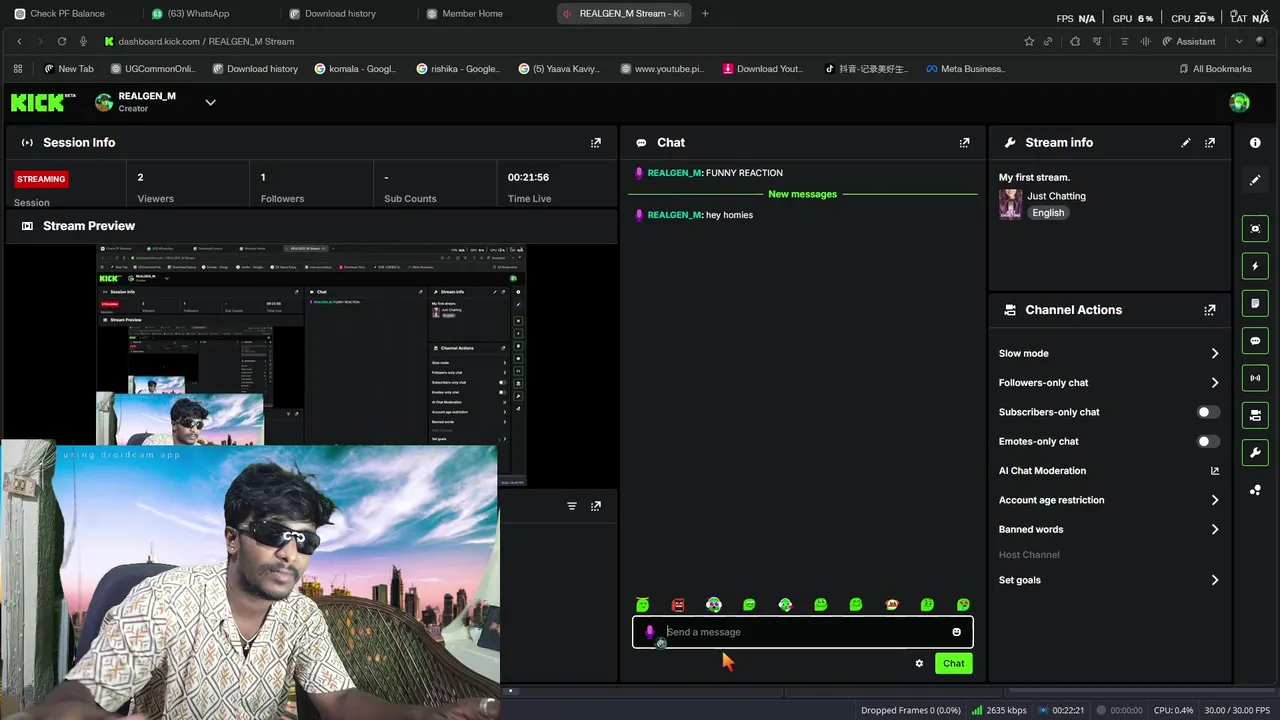The image size is (1280, 720).
Task: Insert the angry red face emote
Action: (678, 605)
